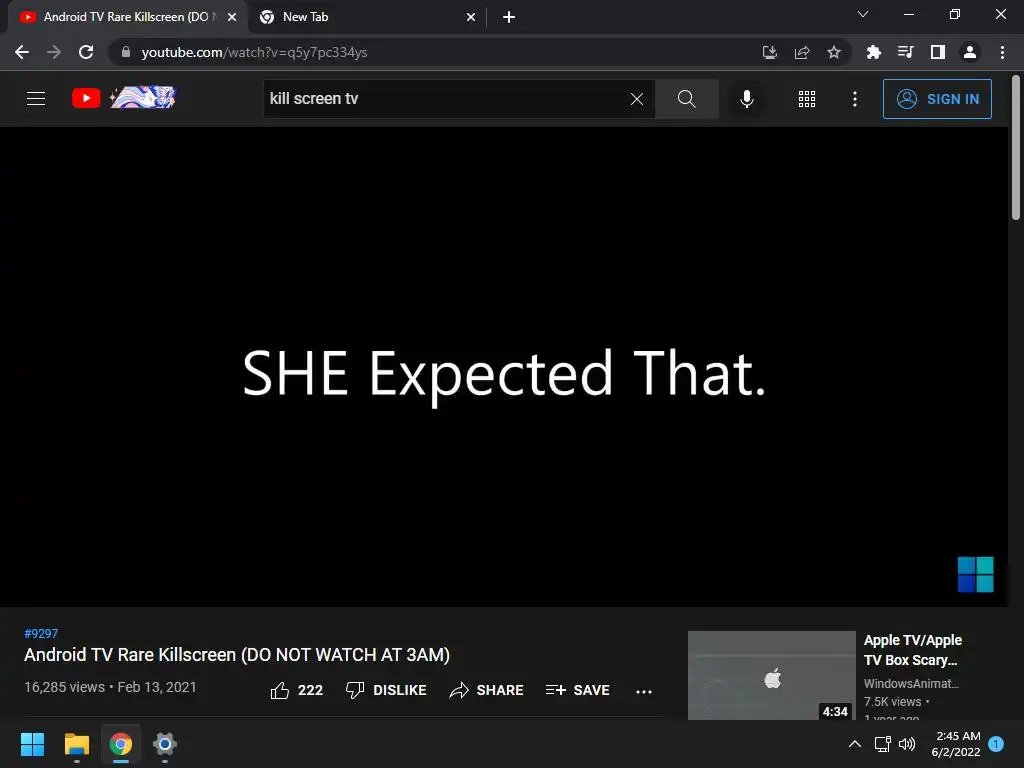Clear the search box text
This screenshot has width=1024, height=768.
point(637,99)
